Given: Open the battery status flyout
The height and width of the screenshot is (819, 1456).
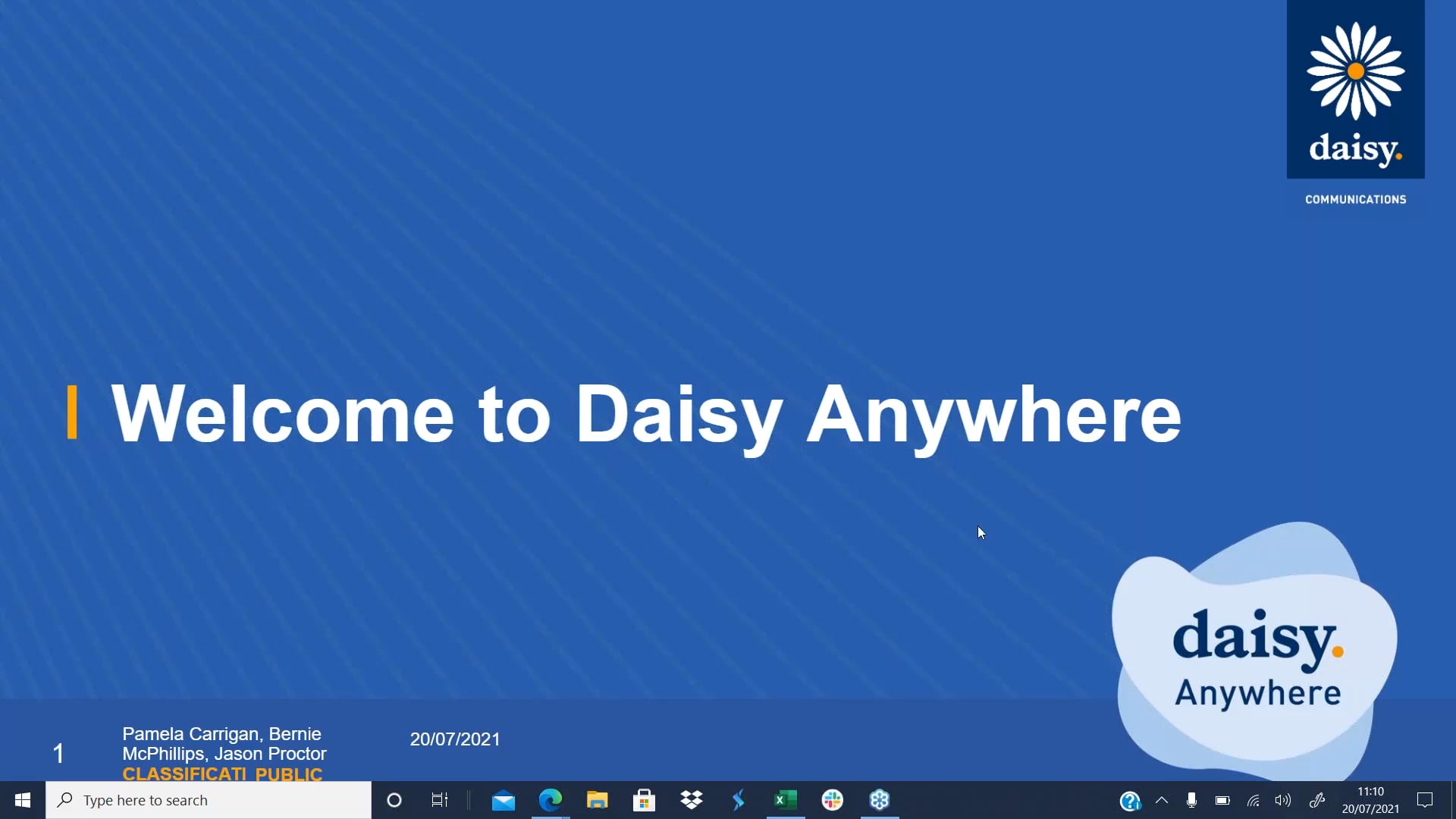Looking at the screenshot, I should click(x=1222, y=800).
